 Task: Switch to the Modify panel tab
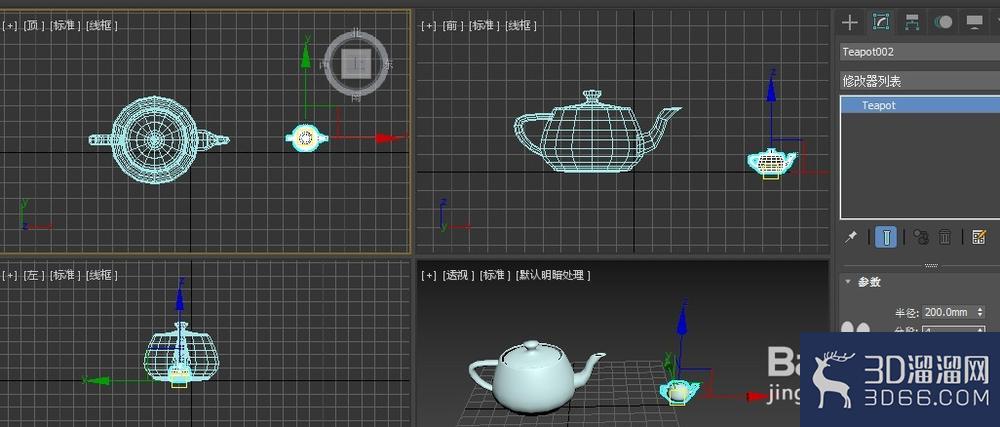tap(881, 22)
